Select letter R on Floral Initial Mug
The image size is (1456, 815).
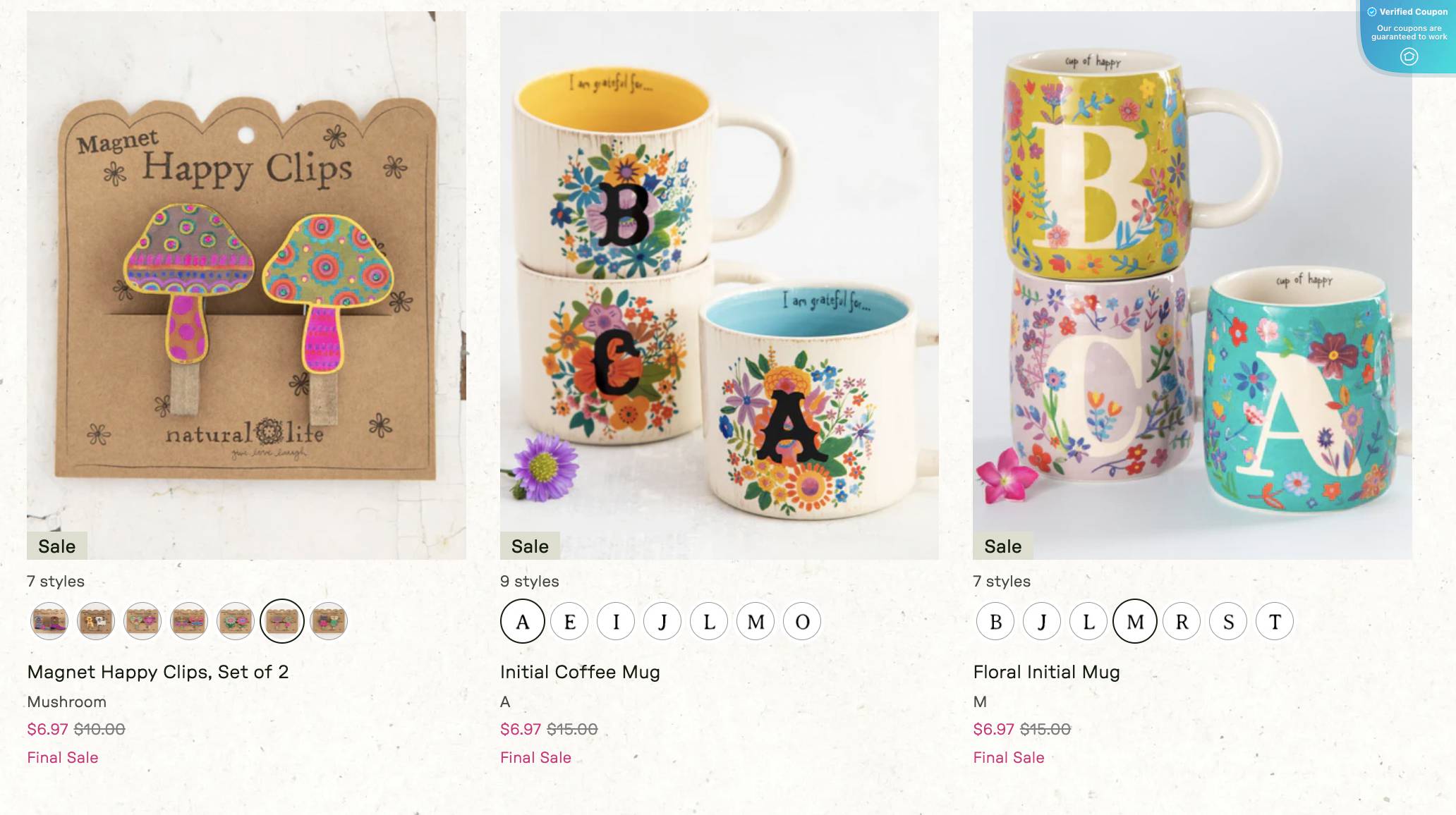(x=1182, y=621)
